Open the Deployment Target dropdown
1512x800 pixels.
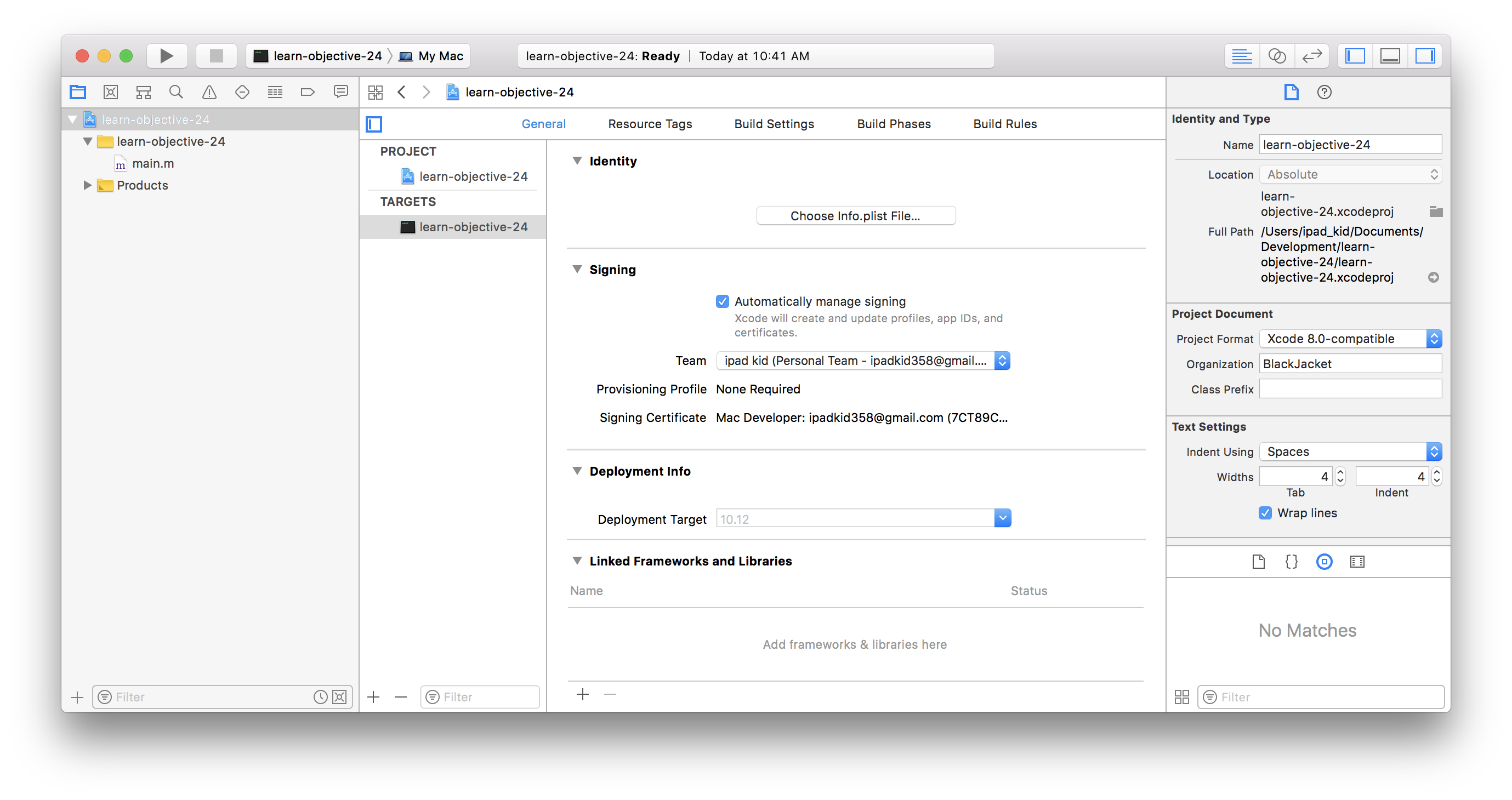pos(1002,518)
